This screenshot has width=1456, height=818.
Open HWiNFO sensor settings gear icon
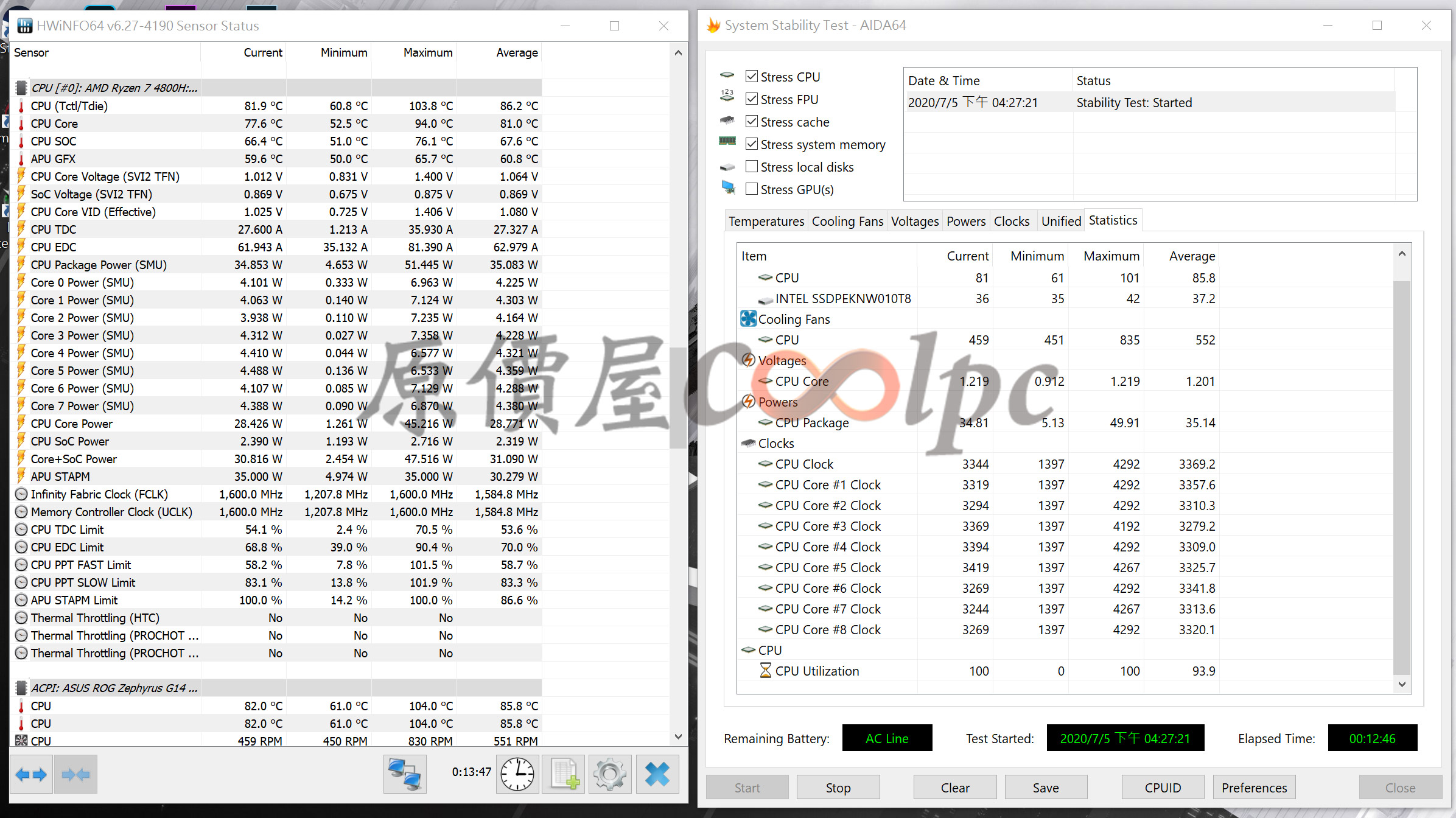click(x=610, y=774)
